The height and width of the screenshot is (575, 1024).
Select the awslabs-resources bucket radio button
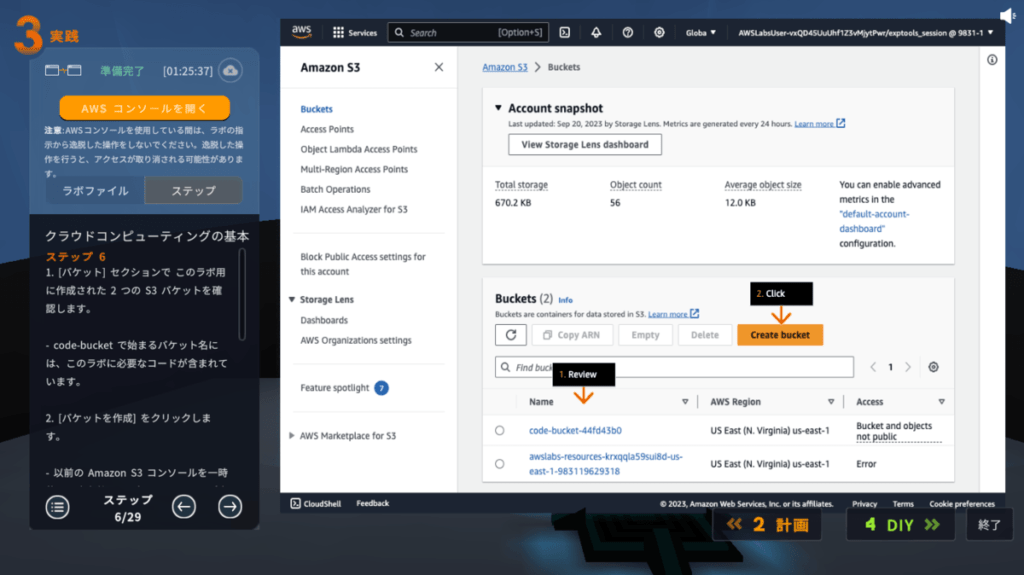tap(500, 464)
